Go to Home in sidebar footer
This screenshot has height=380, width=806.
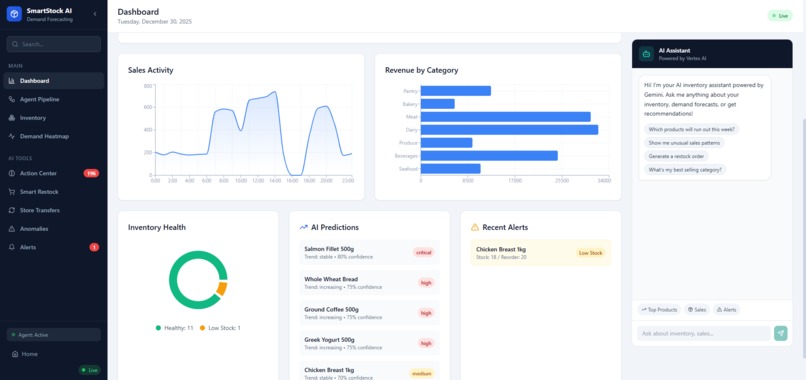coord(53,354)
